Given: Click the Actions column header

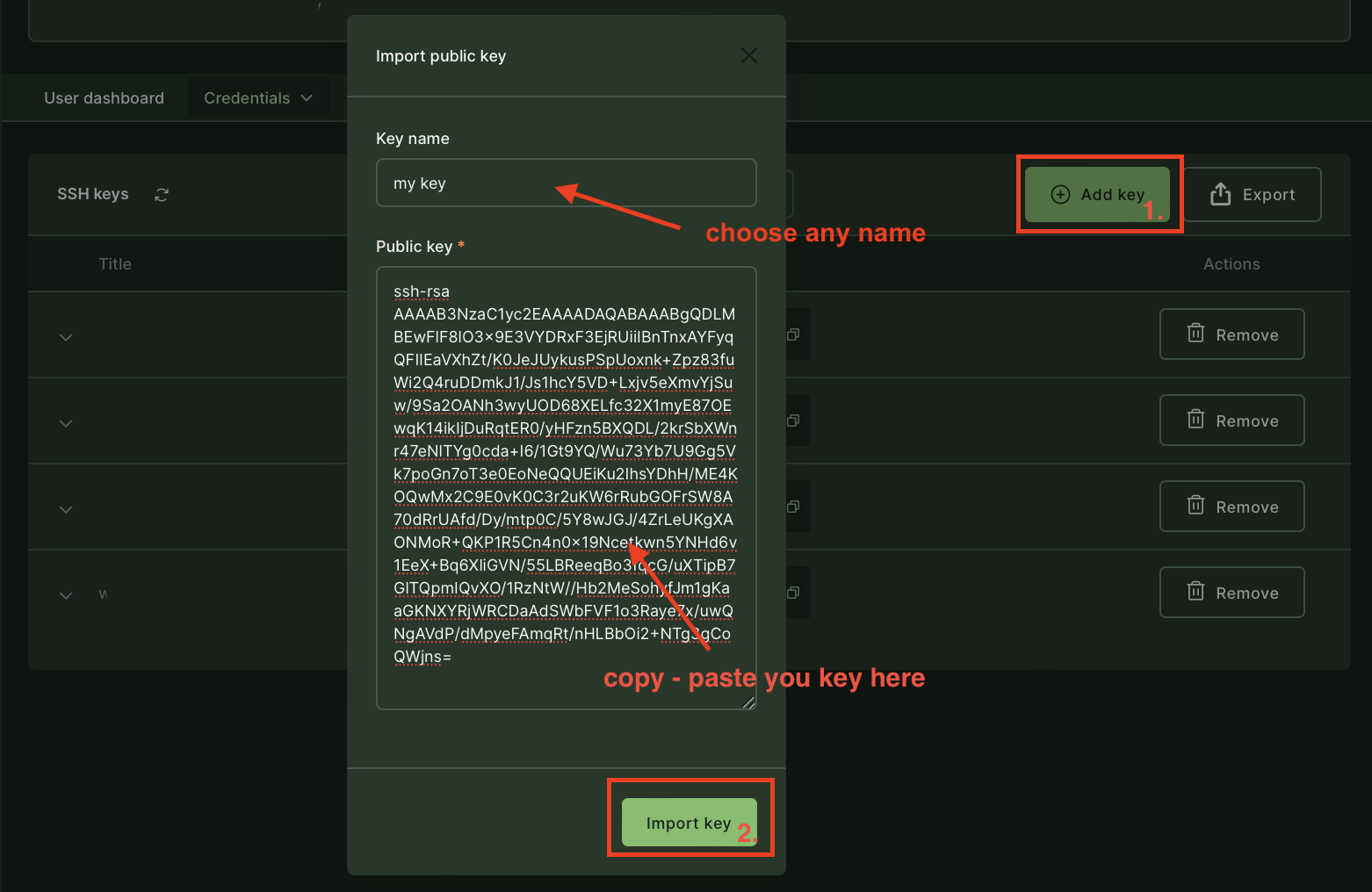Looking at the screenshot, I should click(1231, 263).
